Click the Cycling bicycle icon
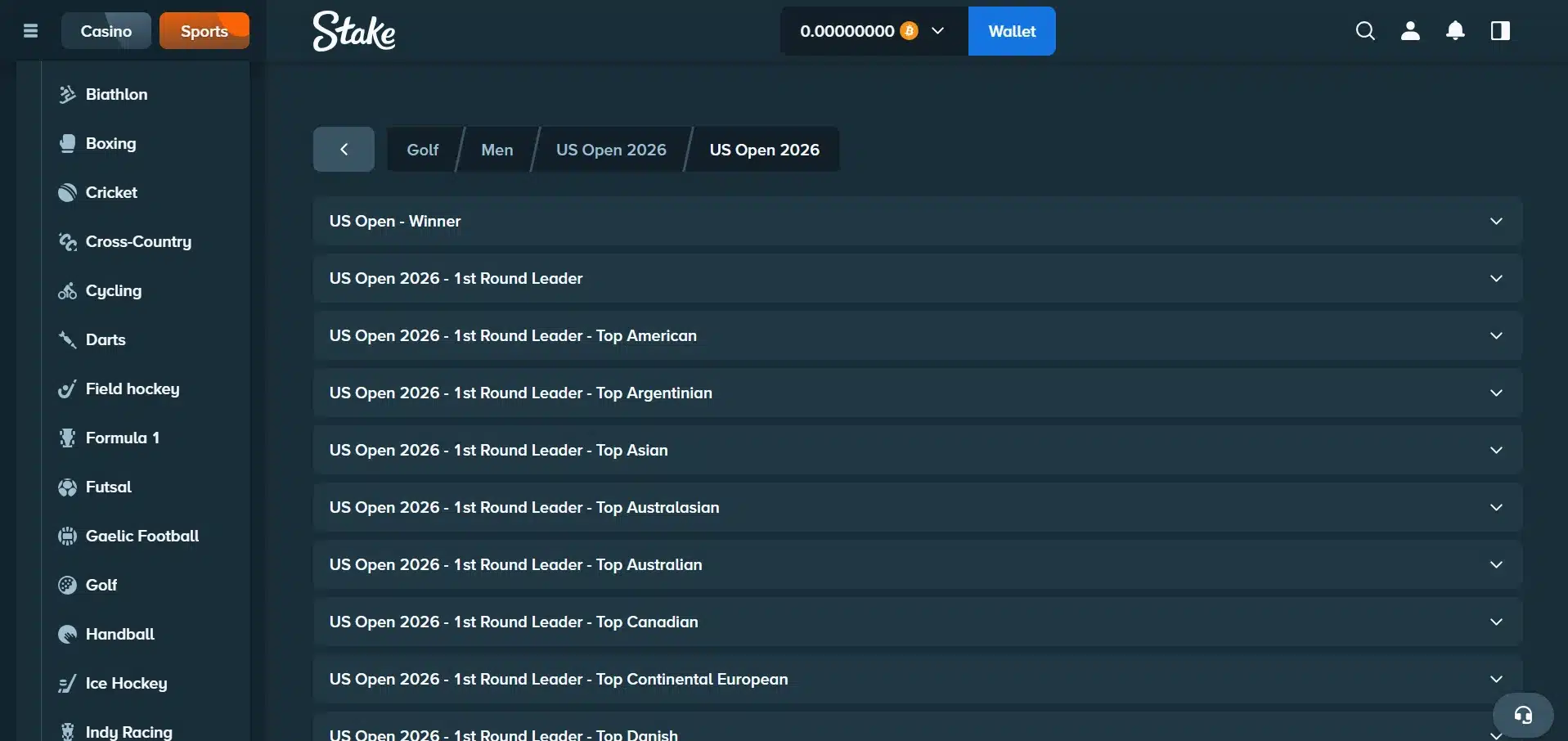 67,290
